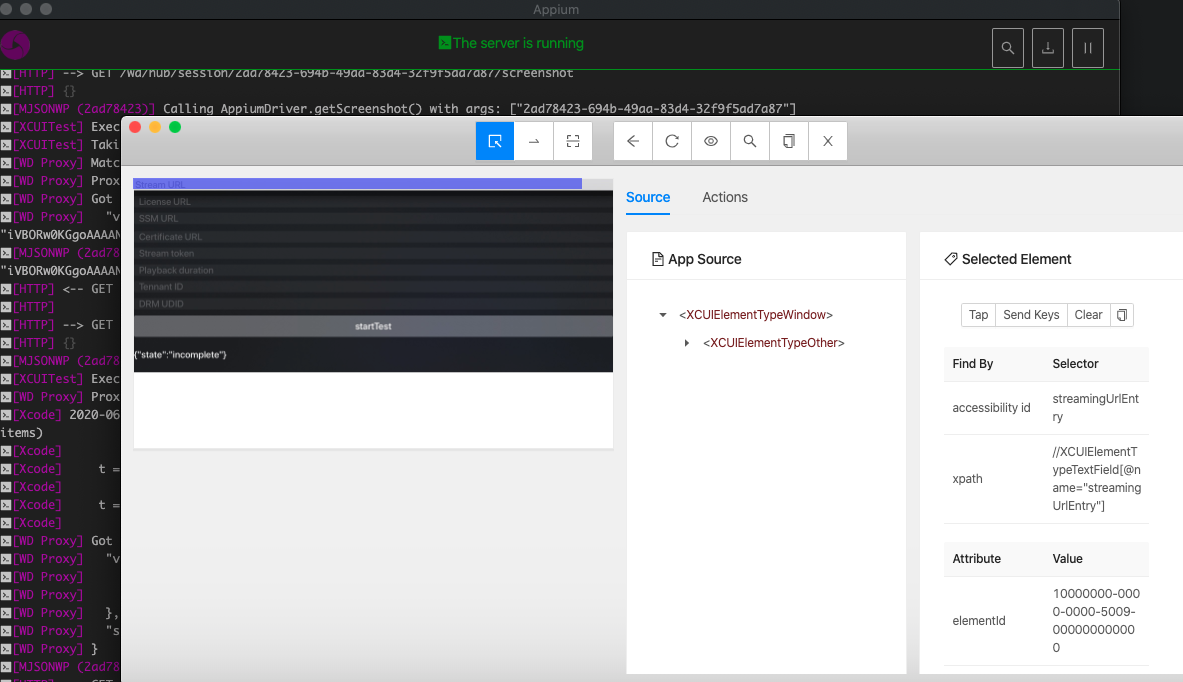Expand the XCUIElementTypeOther node
The image size is (1183, 682).
click(x=686, y=342)
